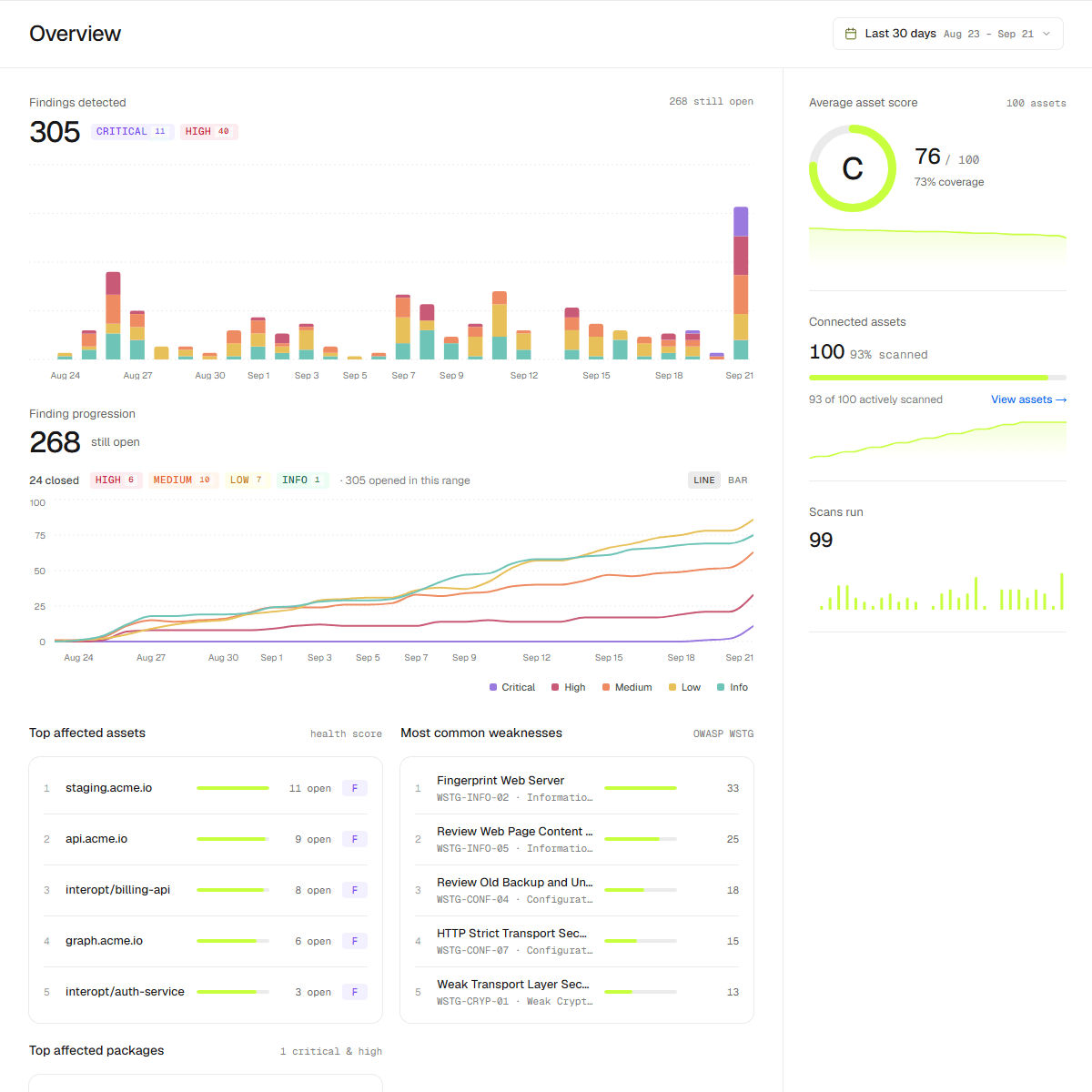Viewport: 1092px width, 1092px height.
Task: Toggle the Critical legend swatch
Action: (x=493, y=688)
